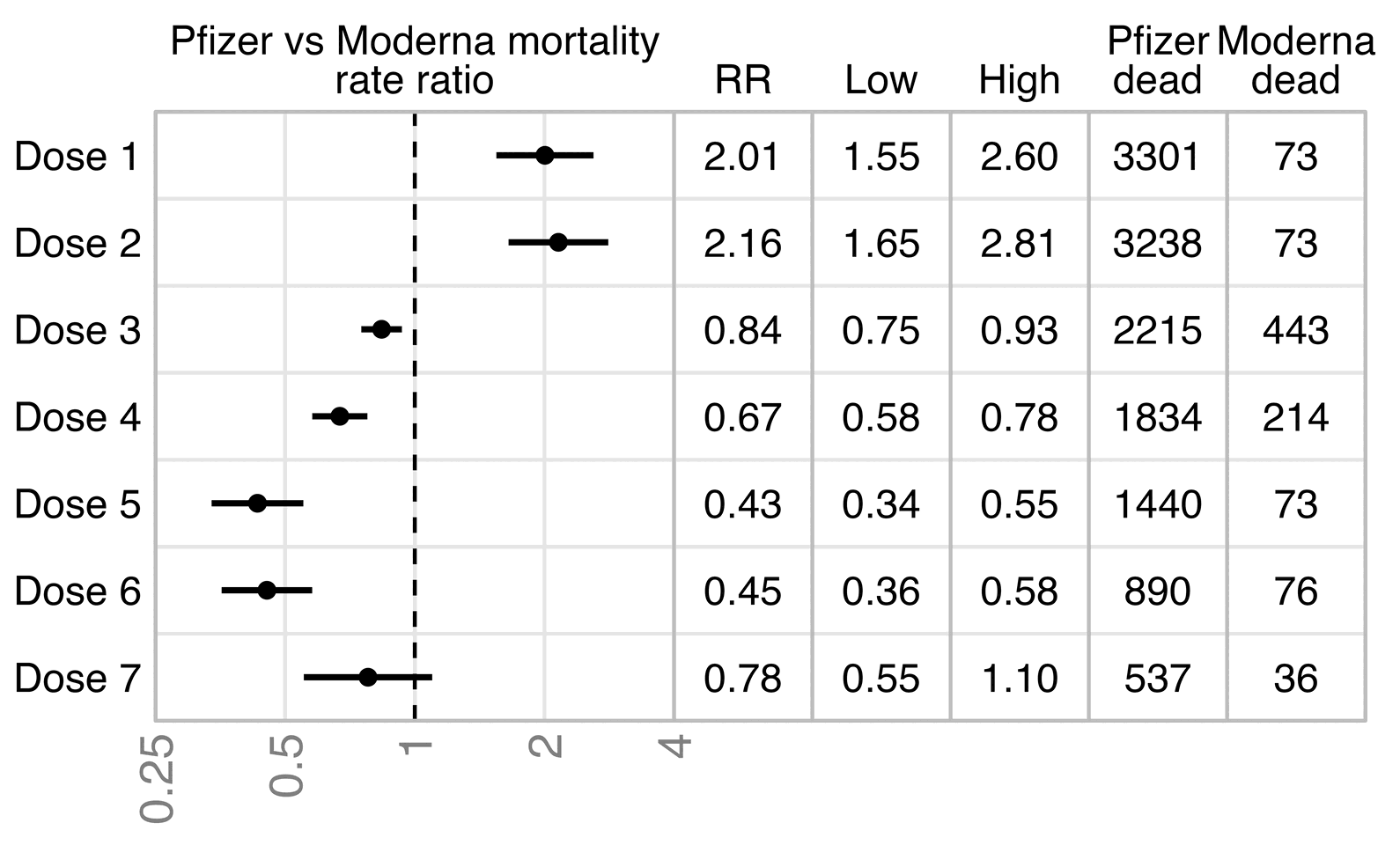Image resolution: width=1400 pixels, height=845 pixels.
Task: Click the Dose 7 point estimate dot
Action: 368,677
